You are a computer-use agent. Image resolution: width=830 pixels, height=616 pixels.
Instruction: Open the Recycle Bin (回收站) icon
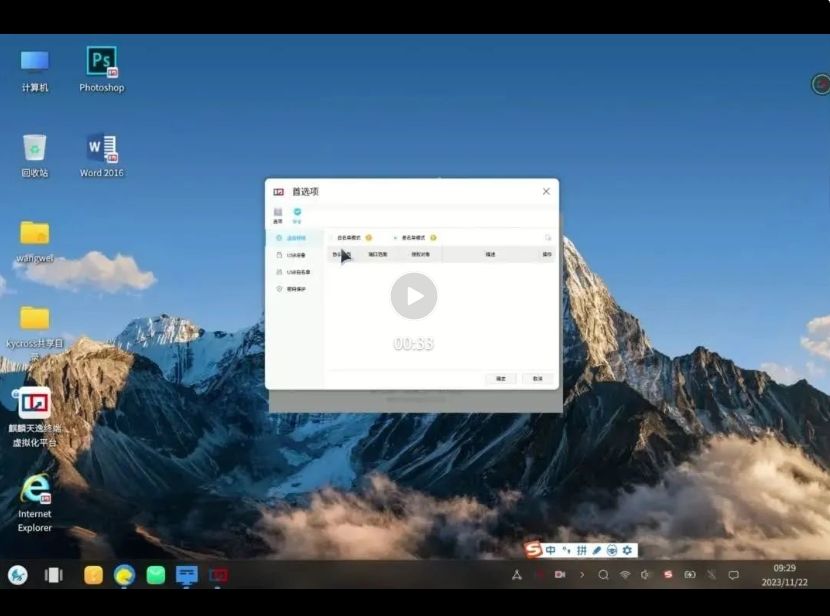click(34, 149)
